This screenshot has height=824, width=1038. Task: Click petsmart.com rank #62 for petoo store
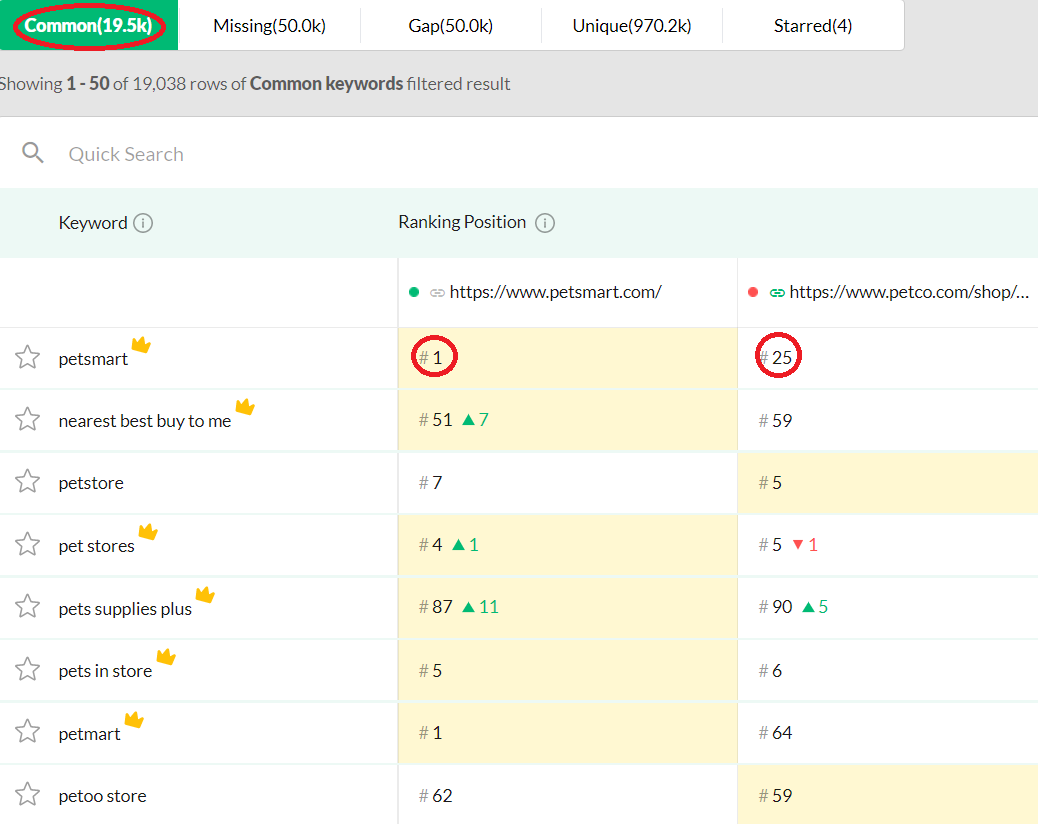pos(436,796)
